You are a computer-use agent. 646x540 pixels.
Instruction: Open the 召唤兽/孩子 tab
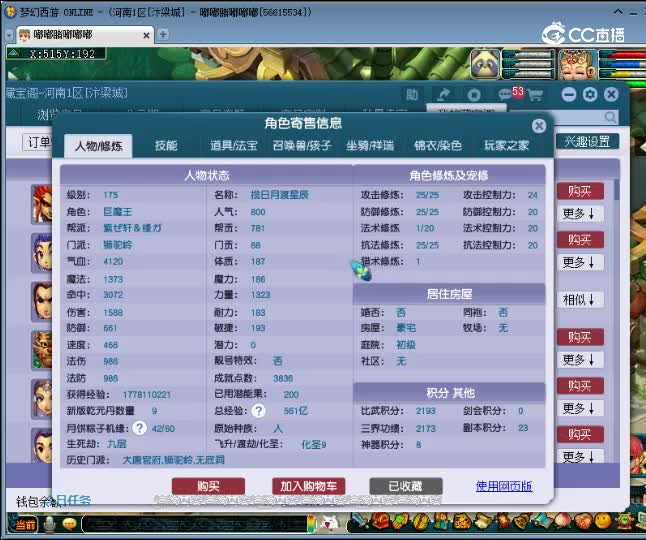pos(302,145)
